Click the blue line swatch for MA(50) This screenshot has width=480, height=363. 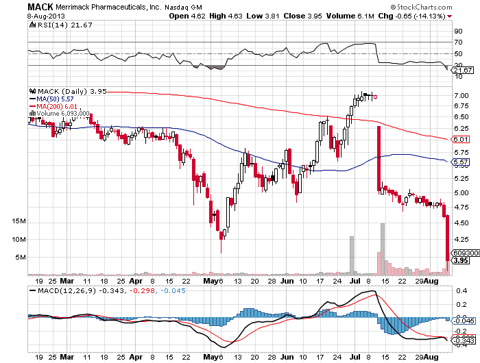tap(33, 99)
